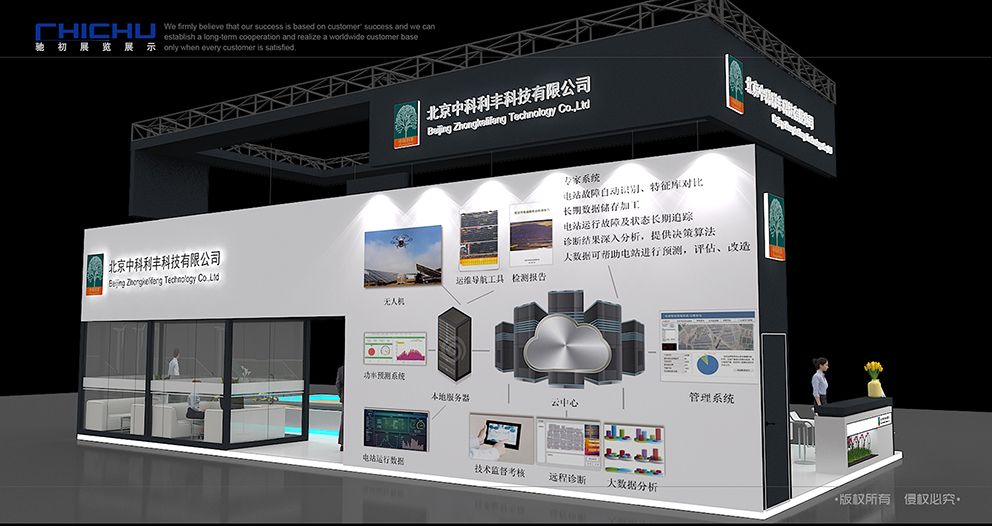Viewport: 992px width, 526px height.
Task: Click the tree logo on the right black pillar
Action: 775,227
